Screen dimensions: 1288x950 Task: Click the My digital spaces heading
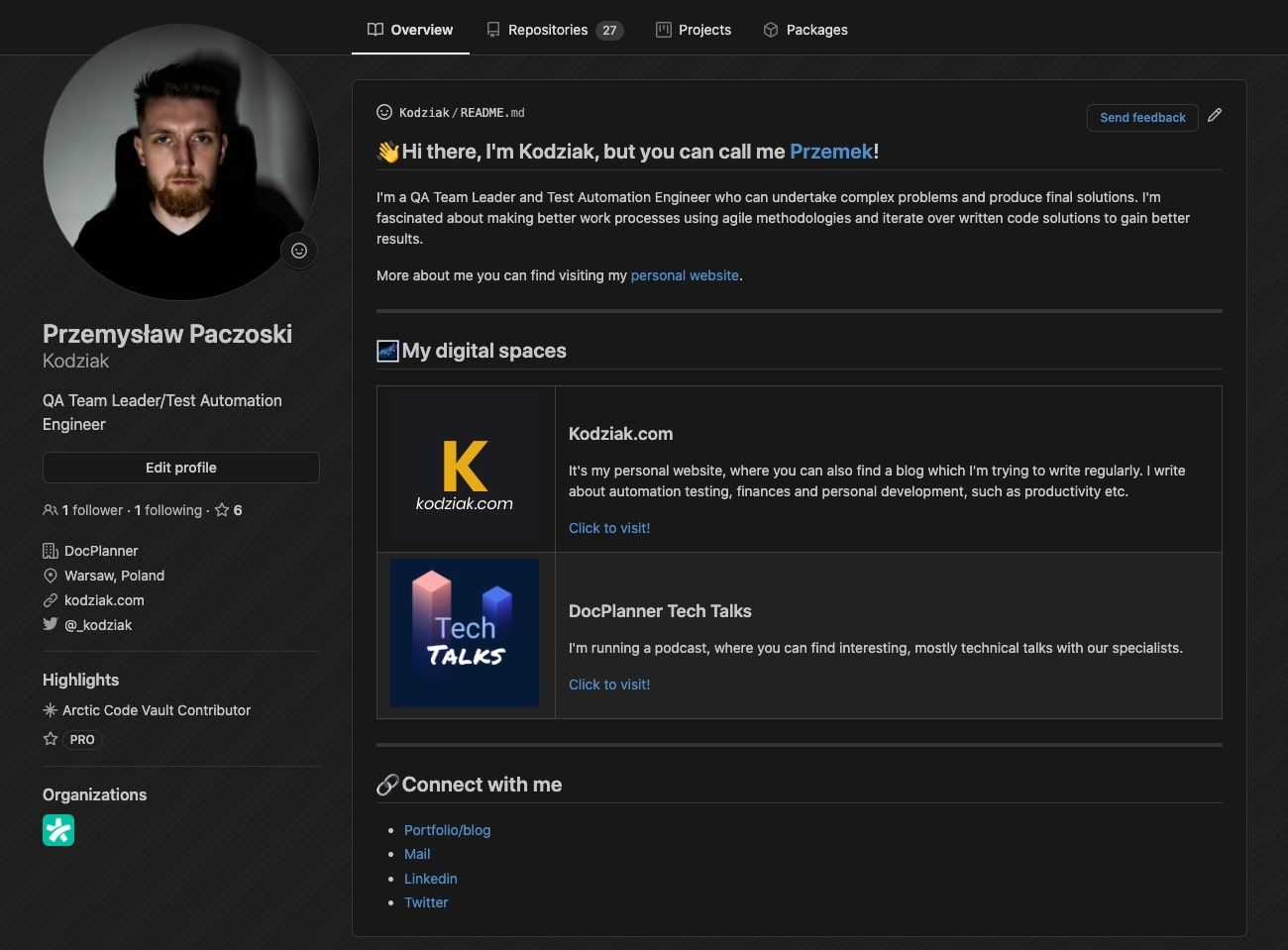[484, 351]
